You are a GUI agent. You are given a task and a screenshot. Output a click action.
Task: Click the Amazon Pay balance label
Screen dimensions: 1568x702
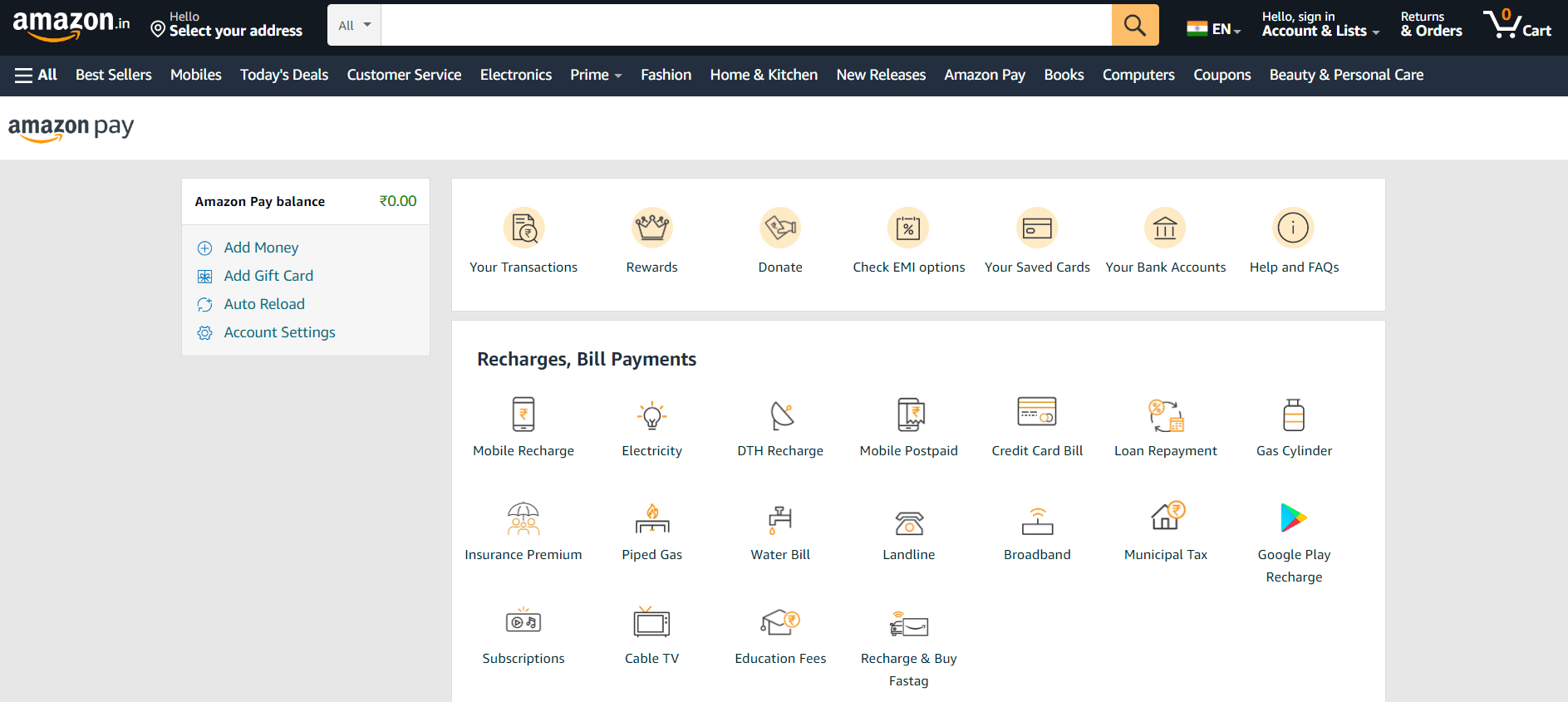[x=260, y=201]
